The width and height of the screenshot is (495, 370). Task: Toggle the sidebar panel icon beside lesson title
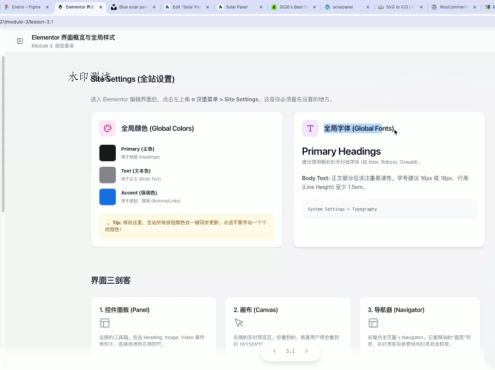20,41
